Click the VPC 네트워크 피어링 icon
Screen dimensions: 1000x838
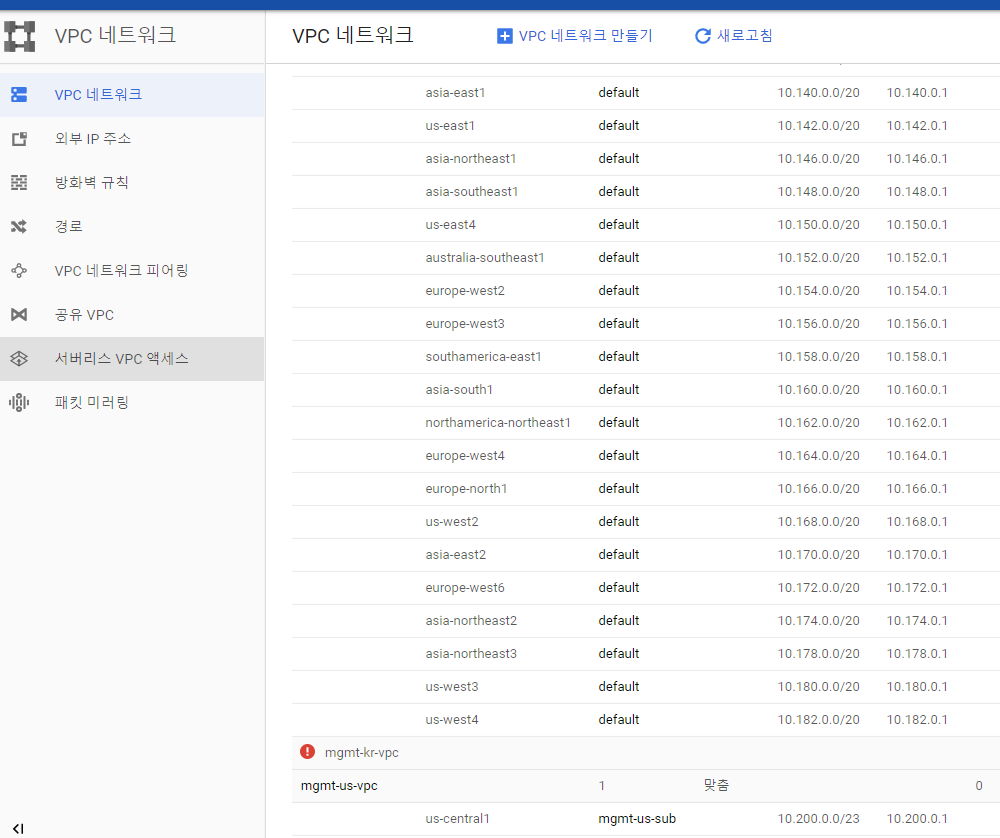(19, 270)
